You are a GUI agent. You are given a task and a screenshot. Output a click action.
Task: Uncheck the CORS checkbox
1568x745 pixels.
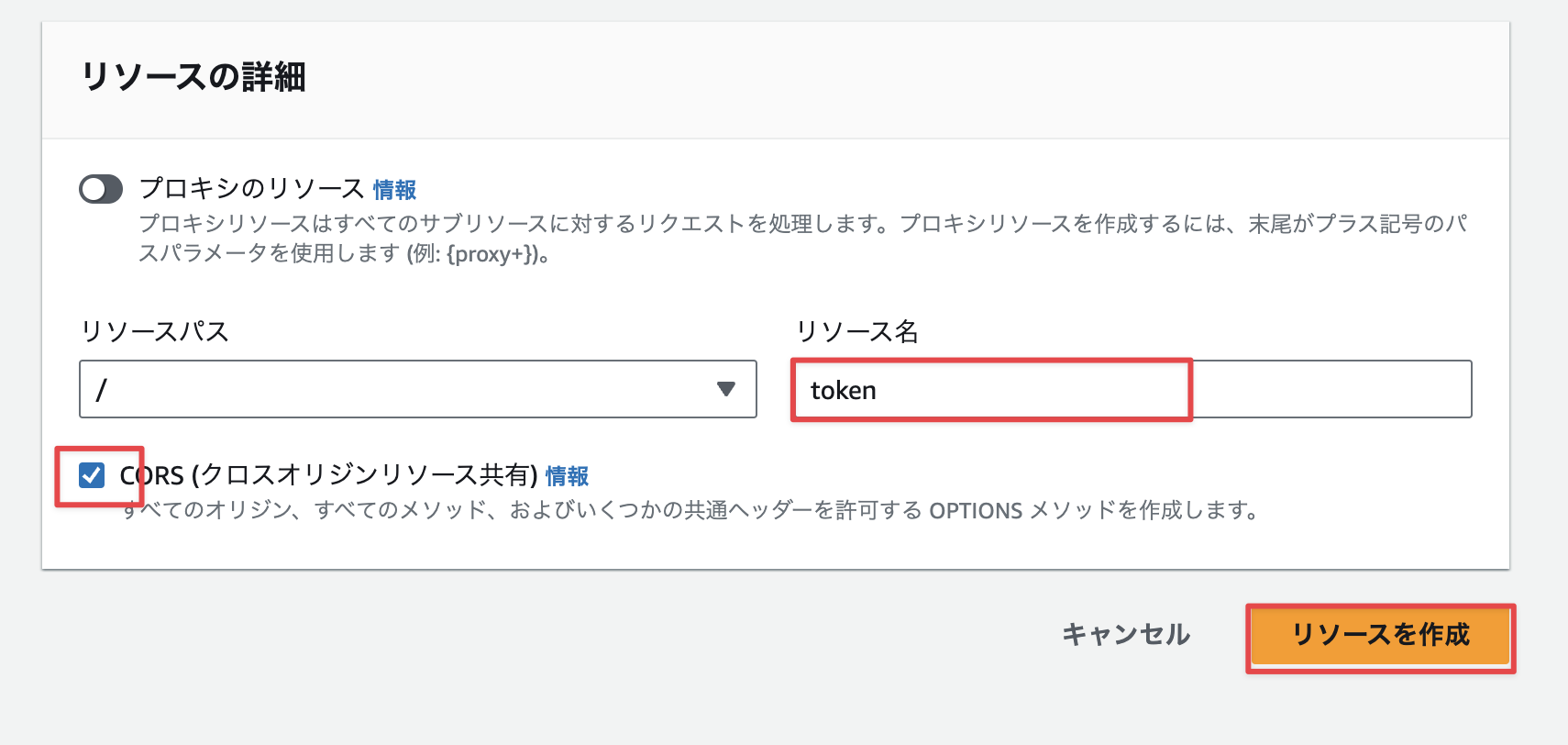(92, 475)
